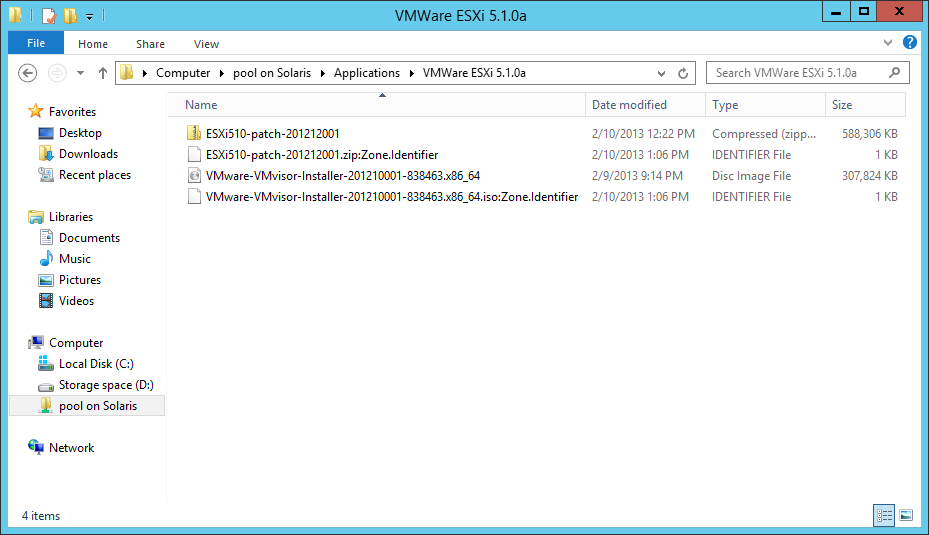Viewport: 929px width, 535px height.
Task: Expand dropdown arrow after Applications breadcrumb
Action: pos(412,73)
